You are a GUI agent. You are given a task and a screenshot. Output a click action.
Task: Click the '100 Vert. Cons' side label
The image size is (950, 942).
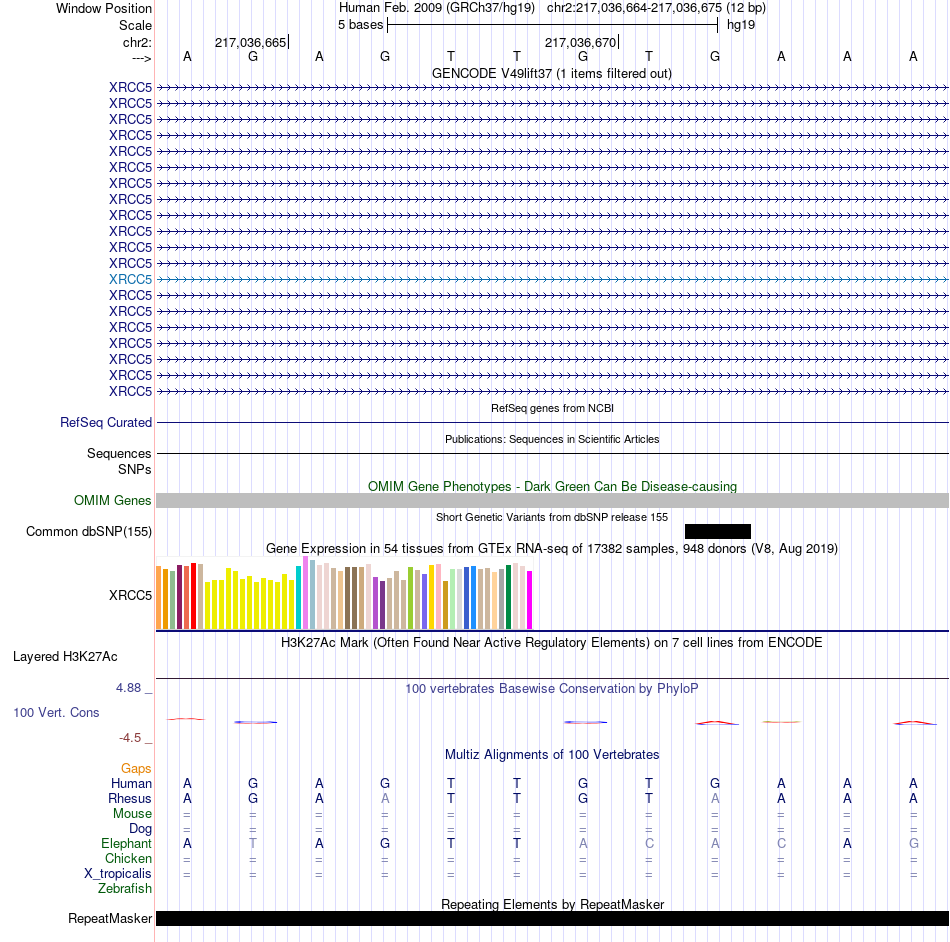pos(56,712)
